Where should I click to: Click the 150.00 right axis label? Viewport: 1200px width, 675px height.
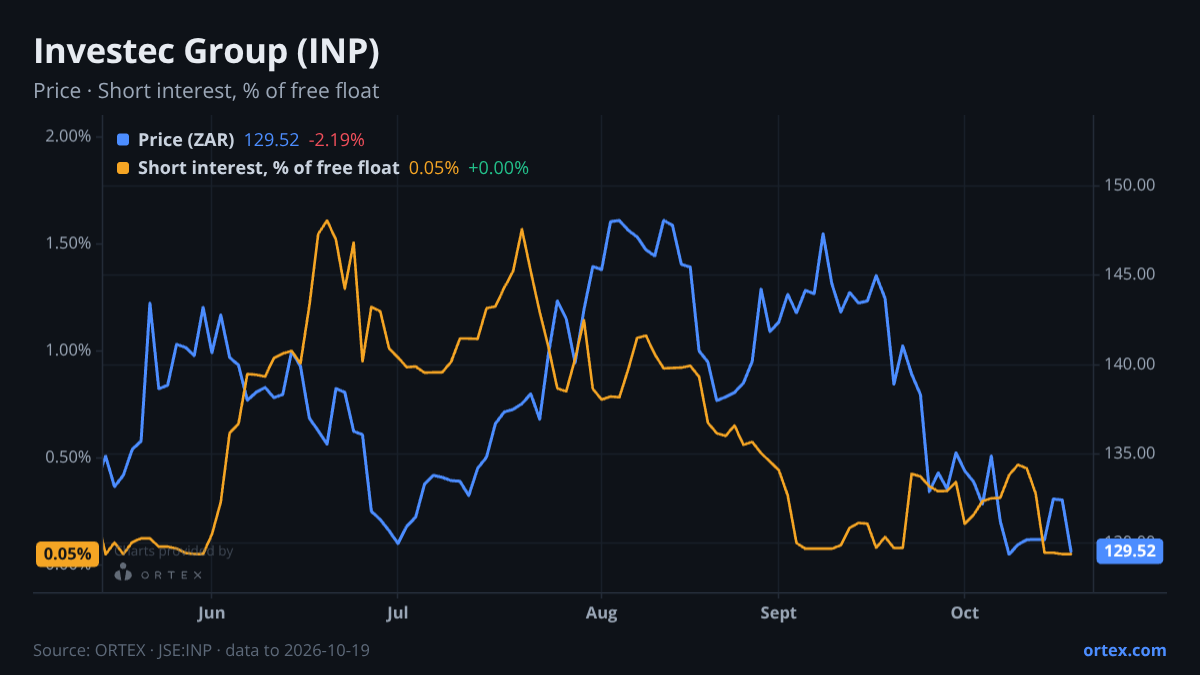pos(1130,185)
